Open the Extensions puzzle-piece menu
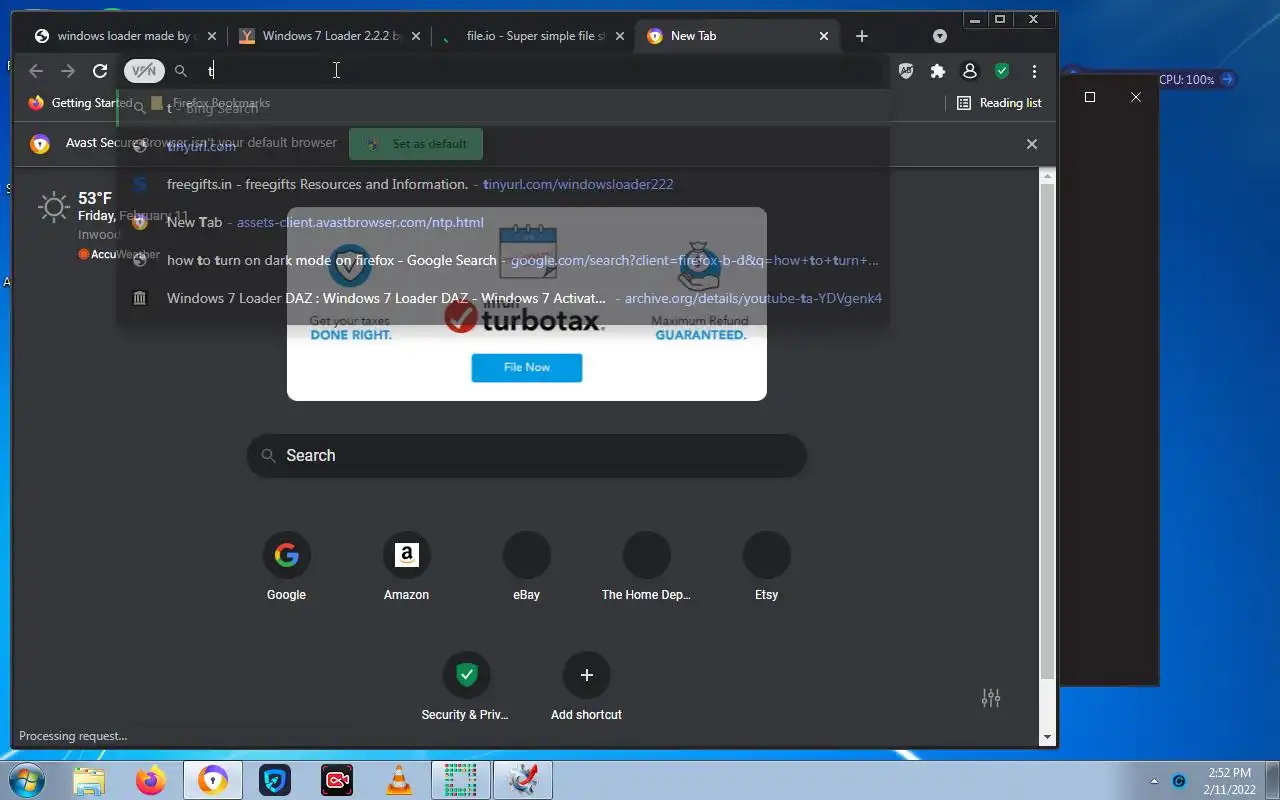This screenshot has width=1280, height=800. (938, 71)
